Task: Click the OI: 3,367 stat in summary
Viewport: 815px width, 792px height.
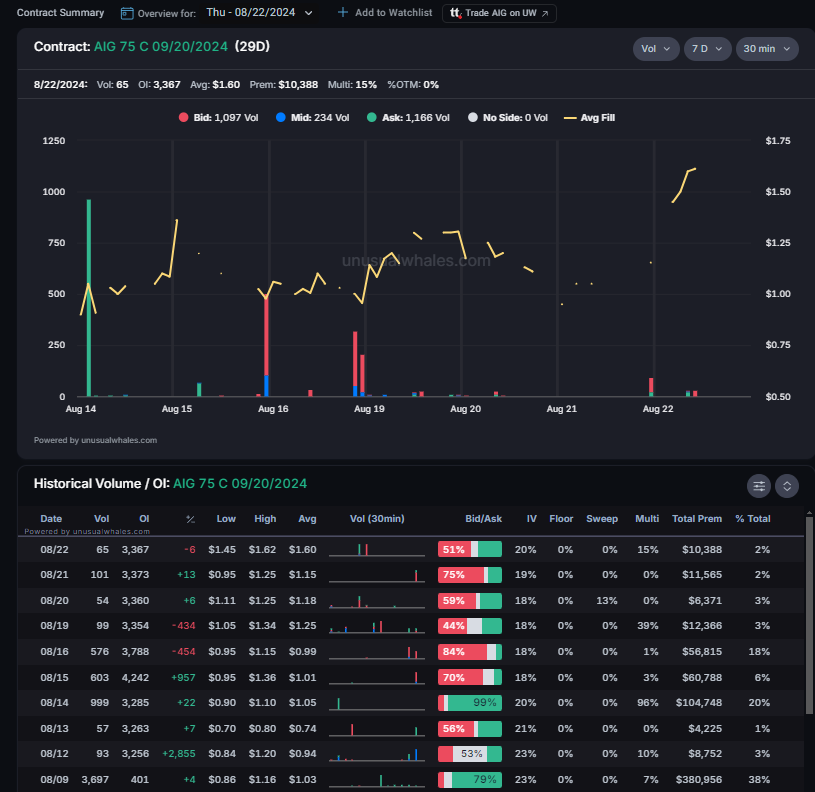Action: 159,85
